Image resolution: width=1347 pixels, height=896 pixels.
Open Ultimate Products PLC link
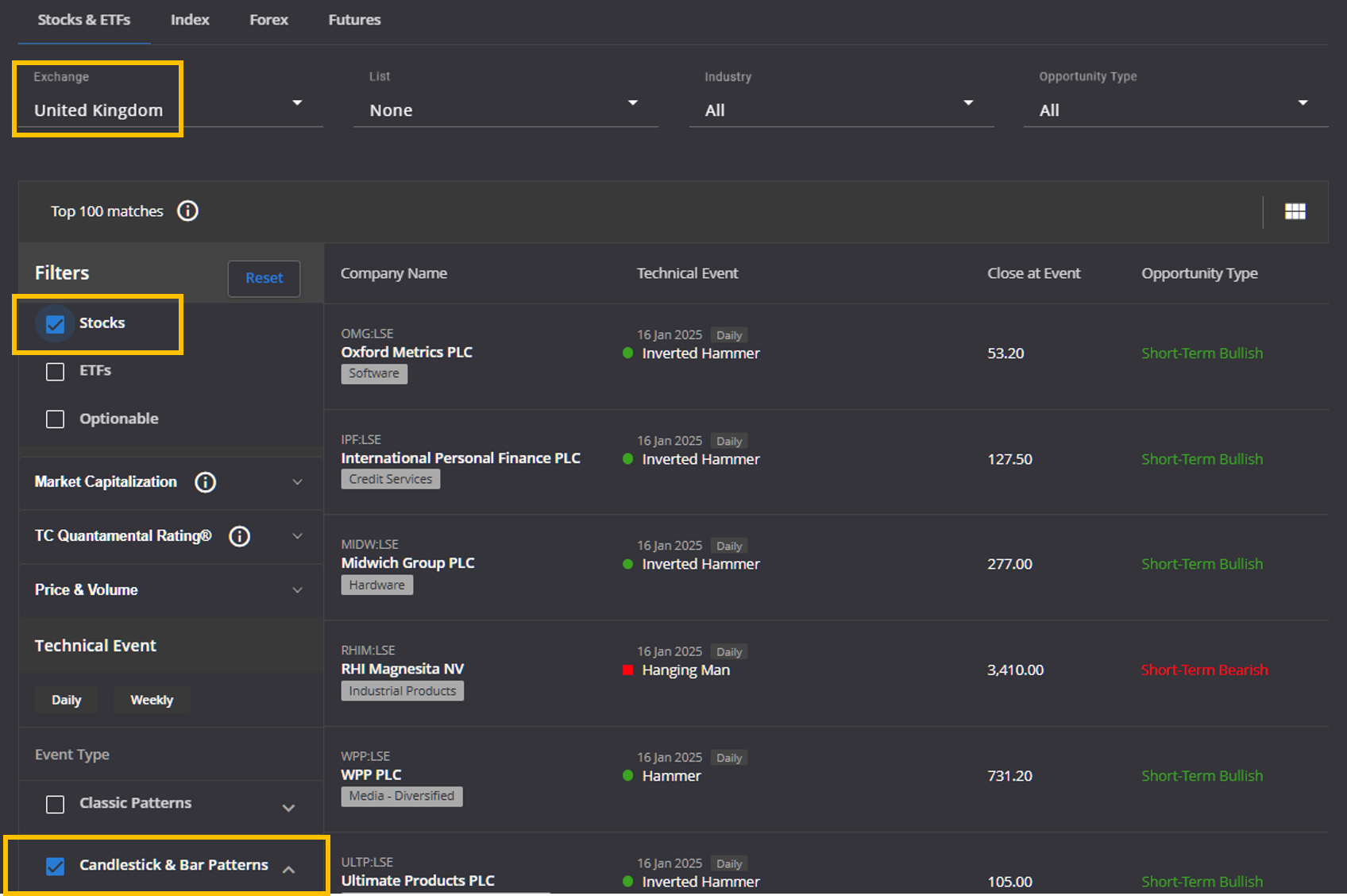pos(418,880)
